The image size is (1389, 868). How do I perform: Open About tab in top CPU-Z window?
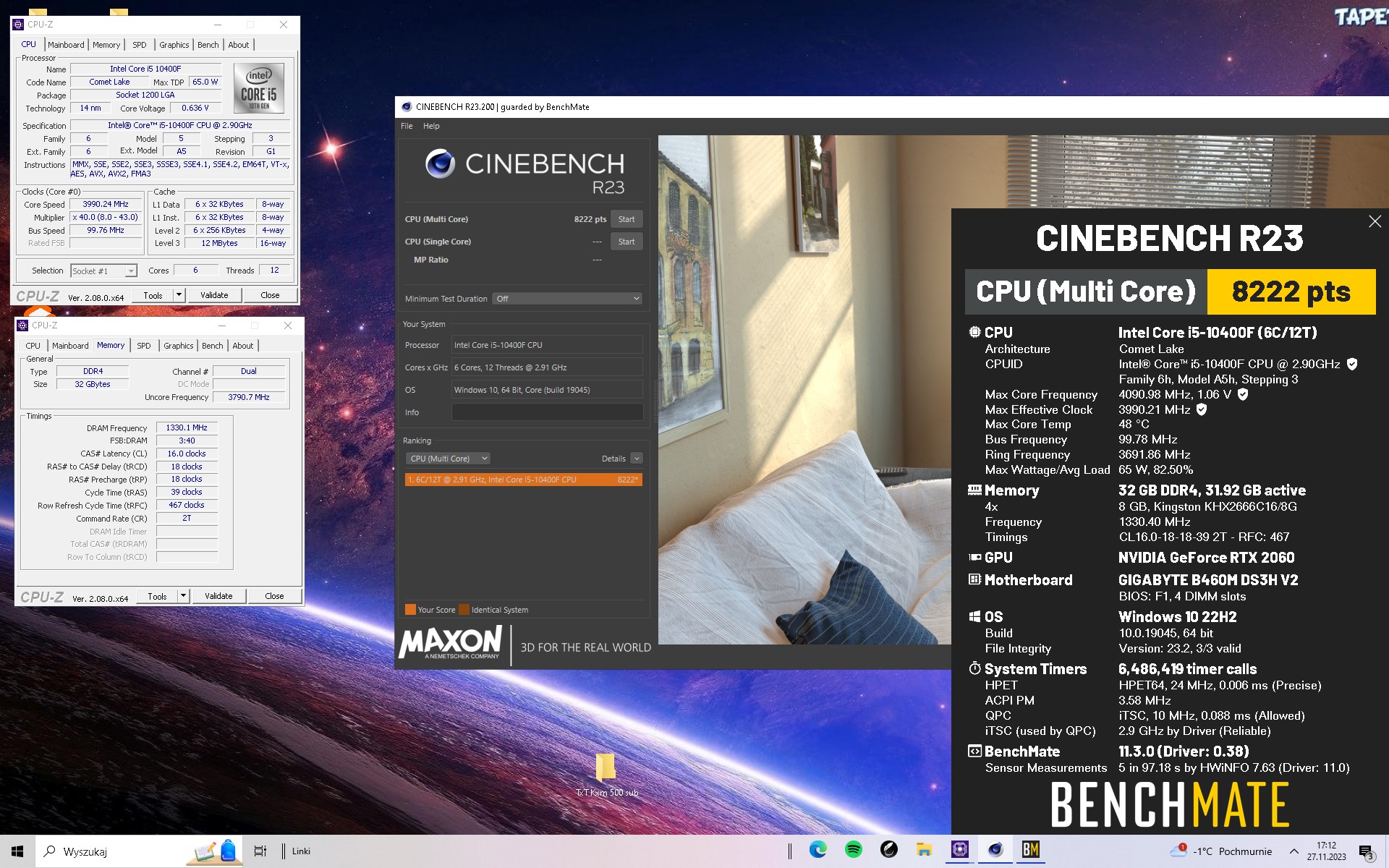pos(239,45)
